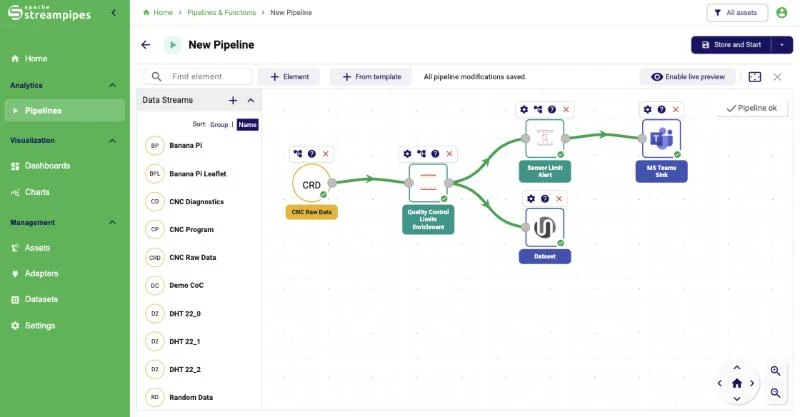Open Pipelines in sidebar

(65, 111)
